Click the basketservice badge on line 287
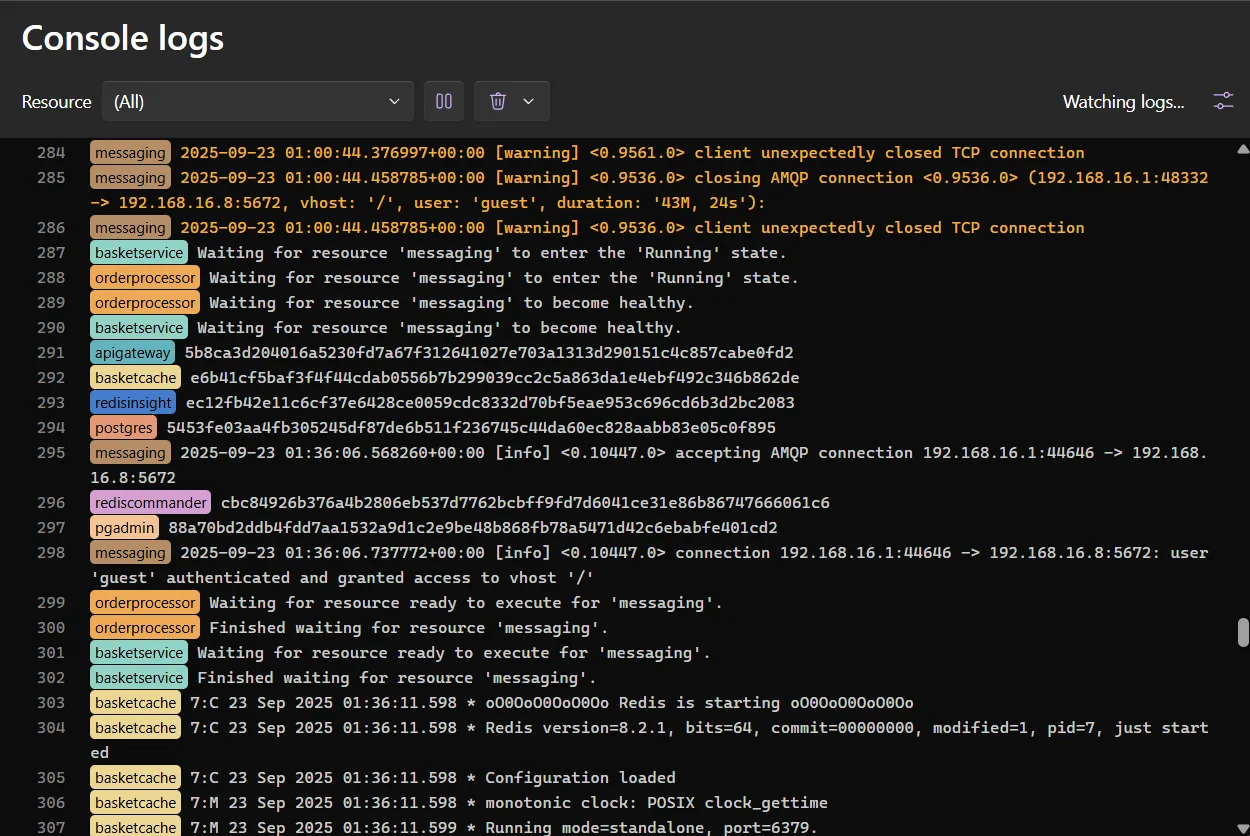Image resolution: width=1250 pixels, height=836 pixels. tap(139, 252)
